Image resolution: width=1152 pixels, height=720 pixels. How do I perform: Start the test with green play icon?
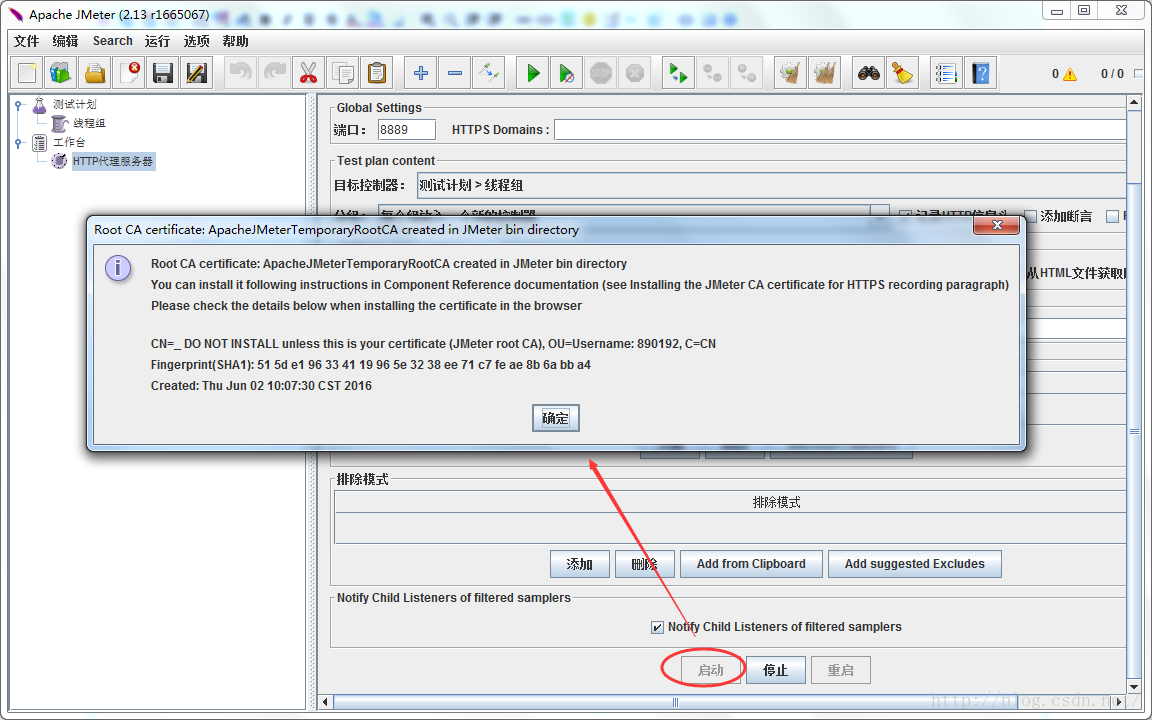click(x=533, y=73)
